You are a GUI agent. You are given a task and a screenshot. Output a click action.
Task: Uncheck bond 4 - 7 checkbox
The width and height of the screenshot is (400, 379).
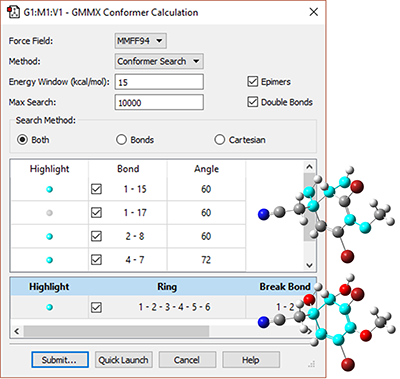click(96, 259)
